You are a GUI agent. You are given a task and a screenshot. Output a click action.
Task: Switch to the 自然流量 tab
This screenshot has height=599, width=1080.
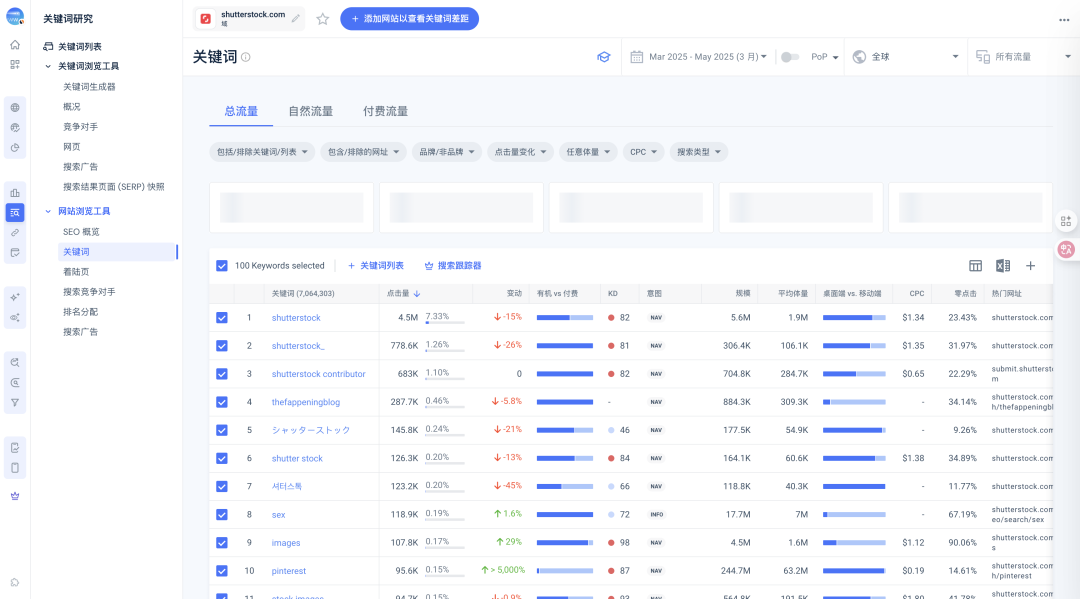point(311,112)
